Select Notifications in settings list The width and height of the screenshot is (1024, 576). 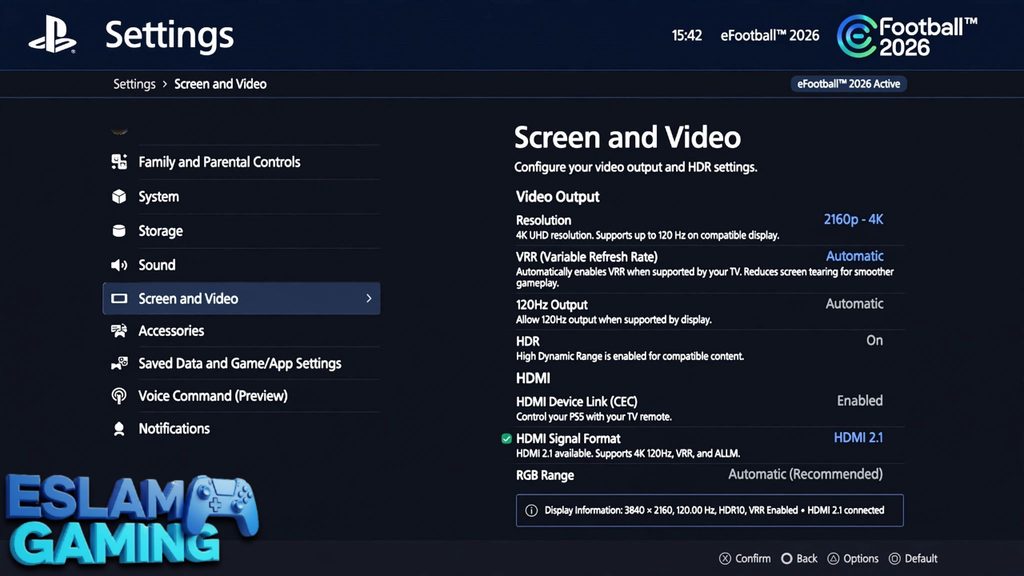tap(242, 428)
